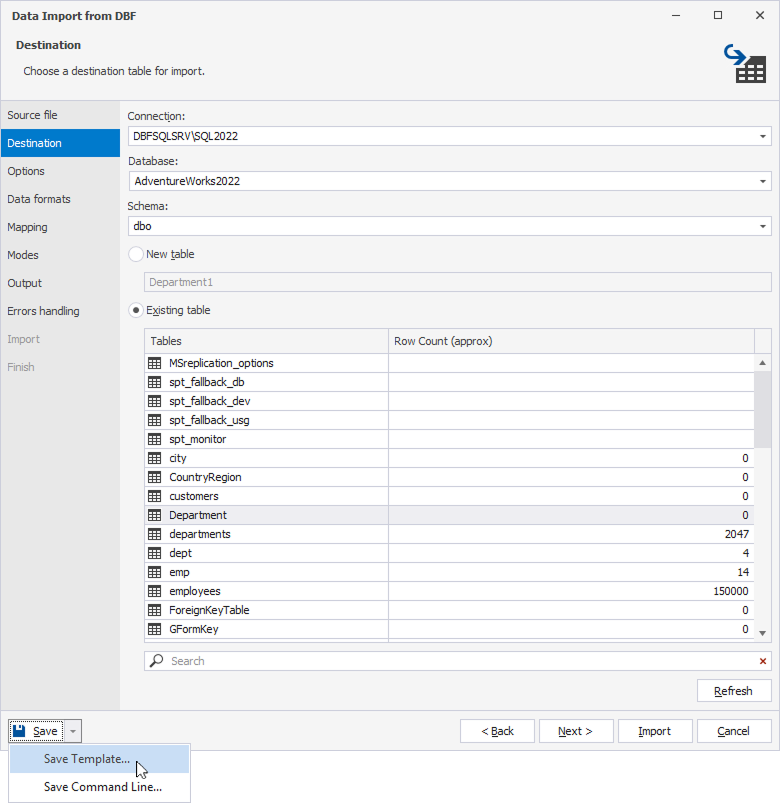The width and height of the screenshot is (780, 803).
Task: Click the floppy disk Save icon
Action: [19, 731]
